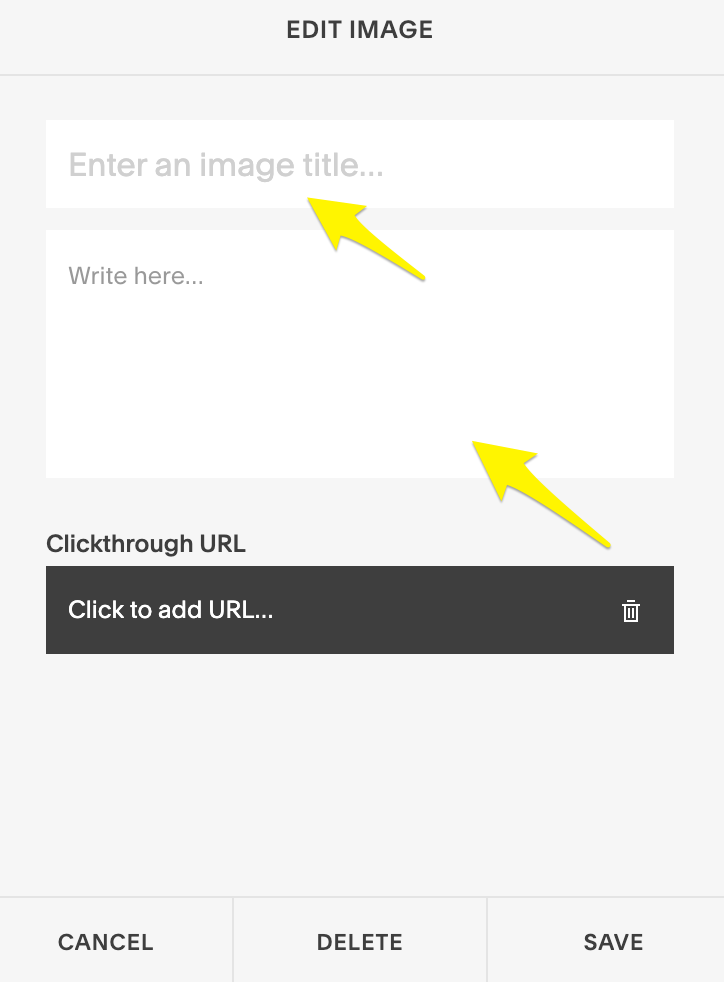Focus the image title input field
The height and width of the screenshot is (982, 724).
pyautogui.click(x=359, y=164)
